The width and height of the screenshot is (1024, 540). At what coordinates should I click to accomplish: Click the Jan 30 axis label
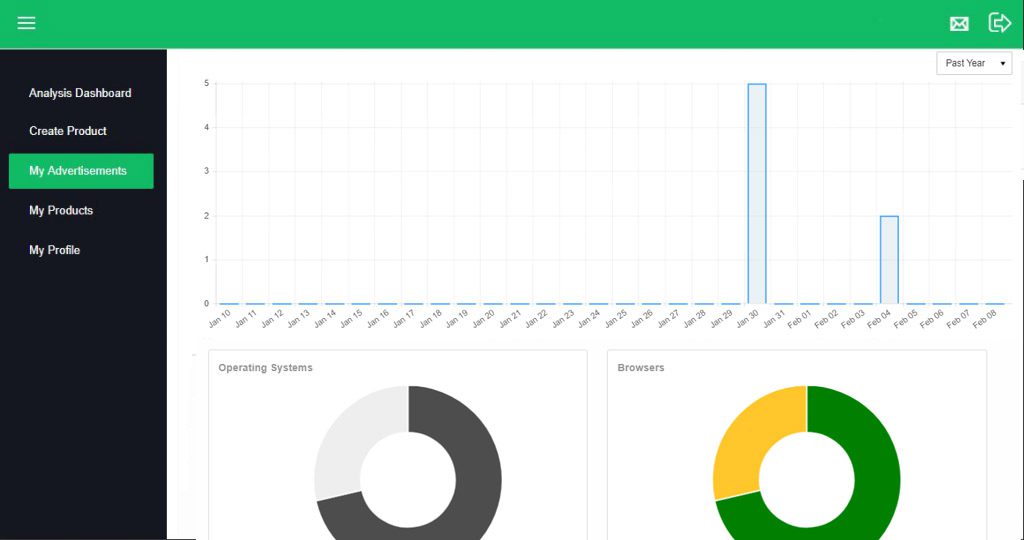[747, 318]
